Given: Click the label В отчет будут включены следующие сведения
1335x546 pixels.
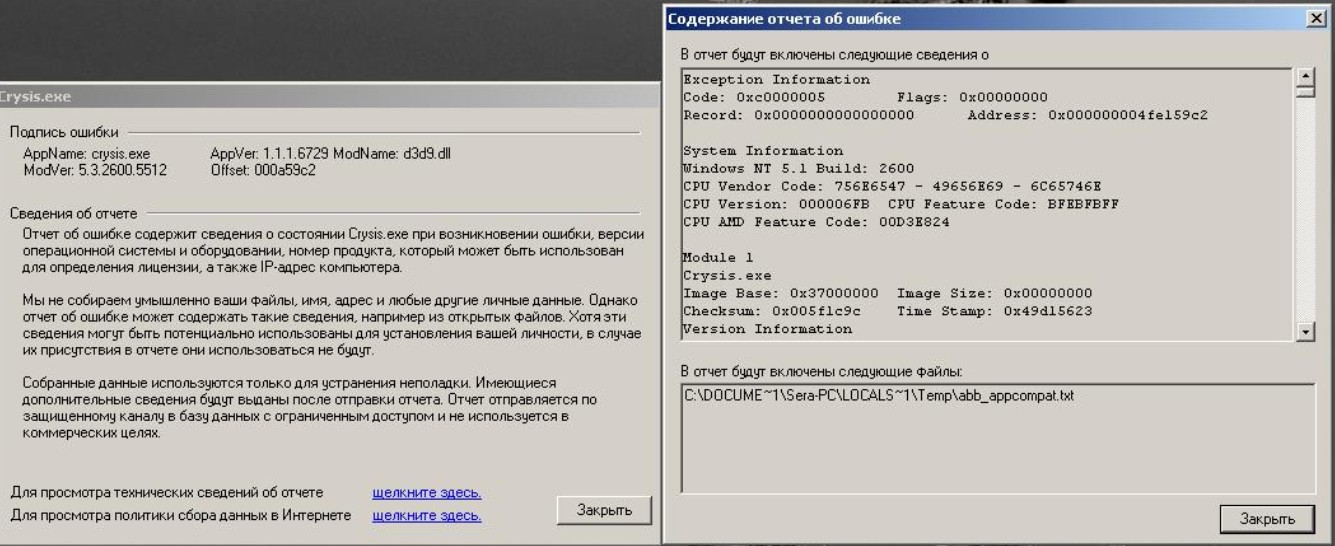Looking at the screenshot, I should (835, 55).
